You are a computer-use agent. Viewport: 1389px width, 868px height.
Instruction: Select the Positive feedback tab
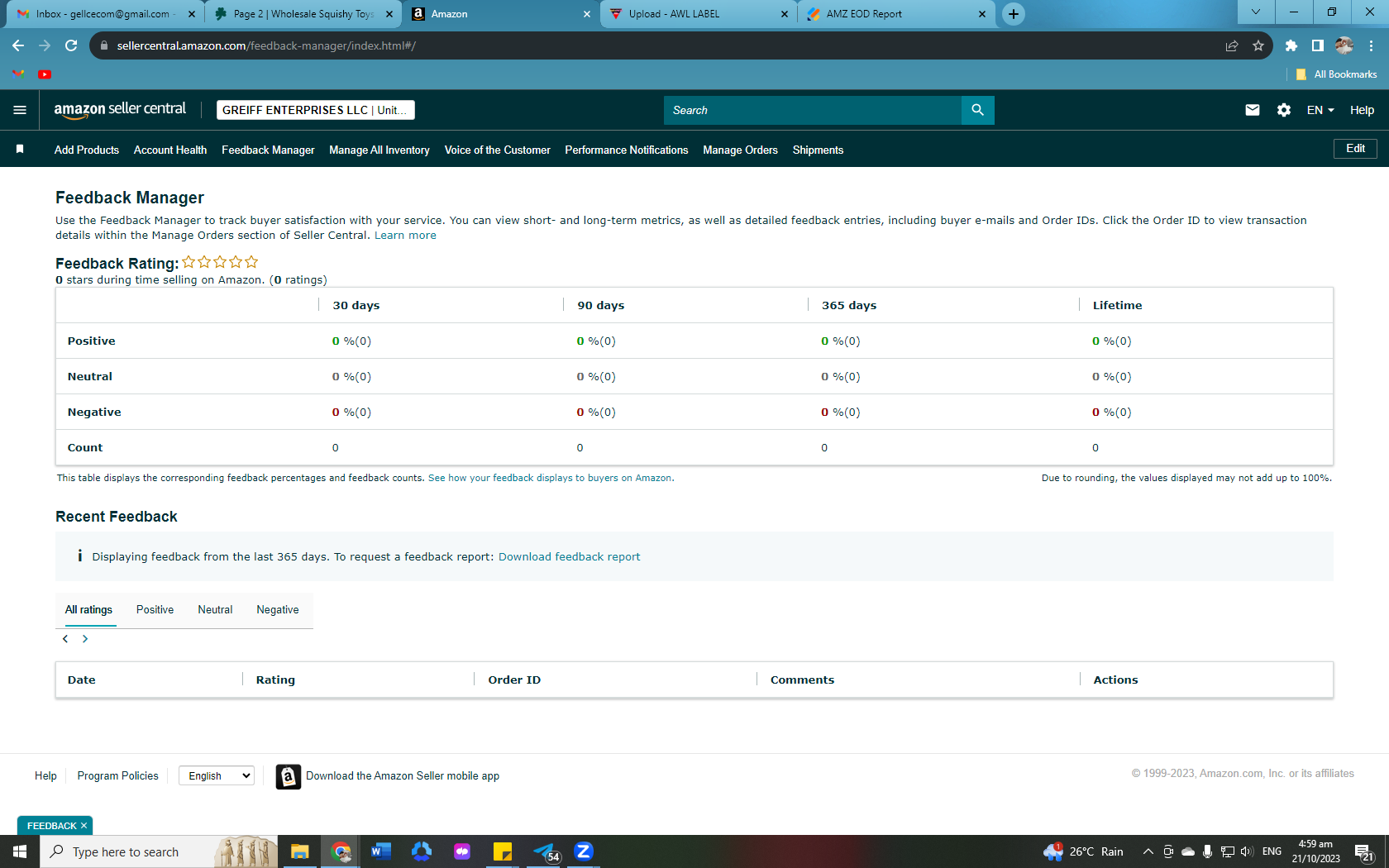pos(155,610)
